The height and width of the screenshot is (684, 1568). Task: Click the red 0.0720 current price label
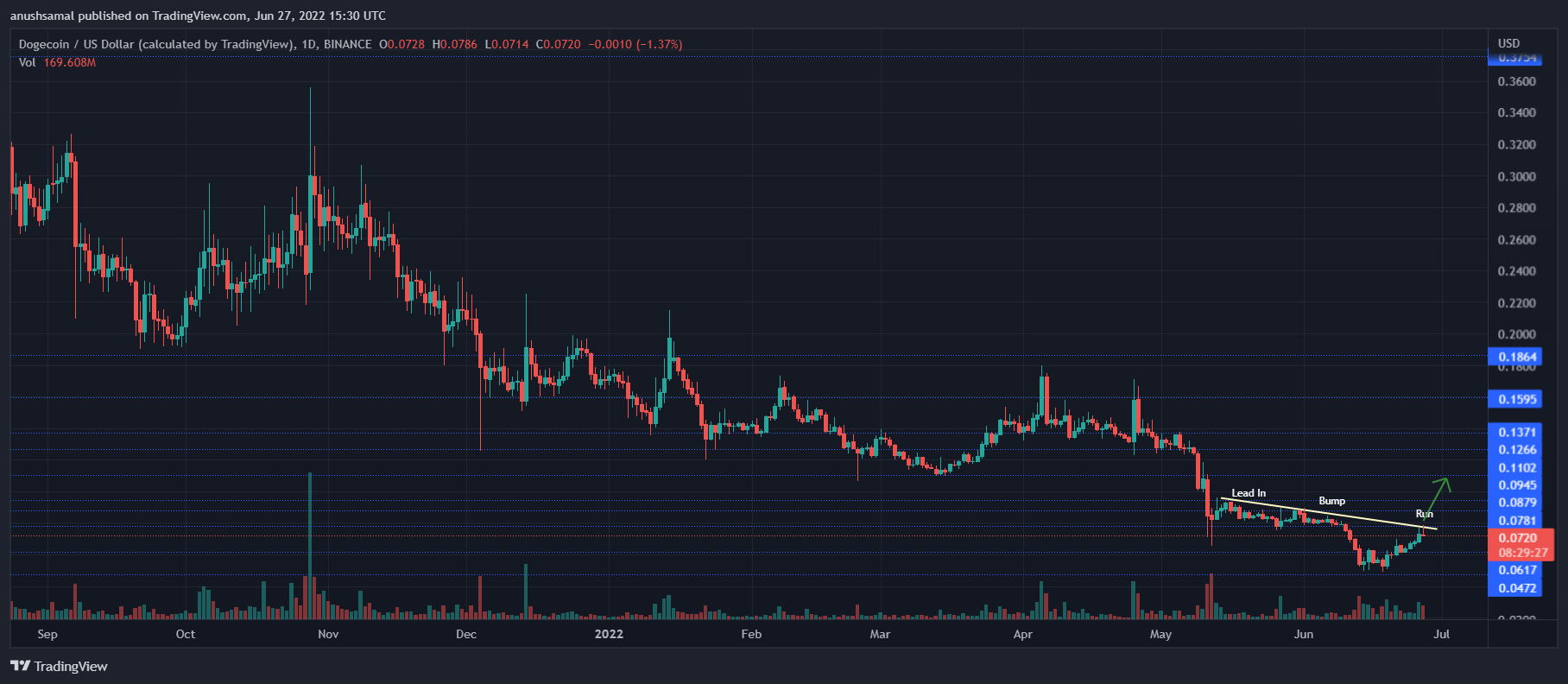[x=1517, y=538]
